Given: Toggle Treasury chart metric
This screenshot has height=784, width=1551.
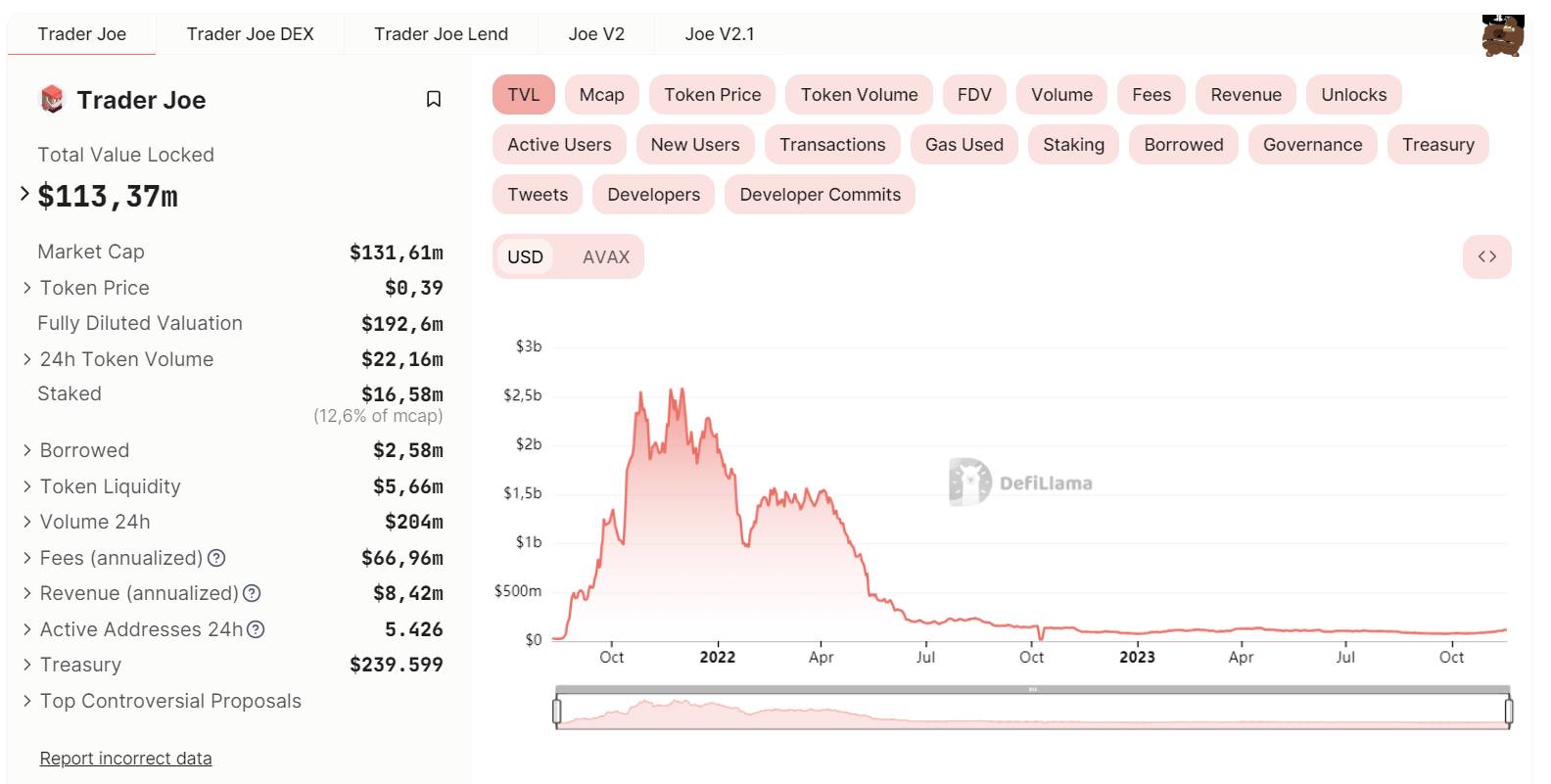Looking at the screenshot, I should coord(1438,145).
